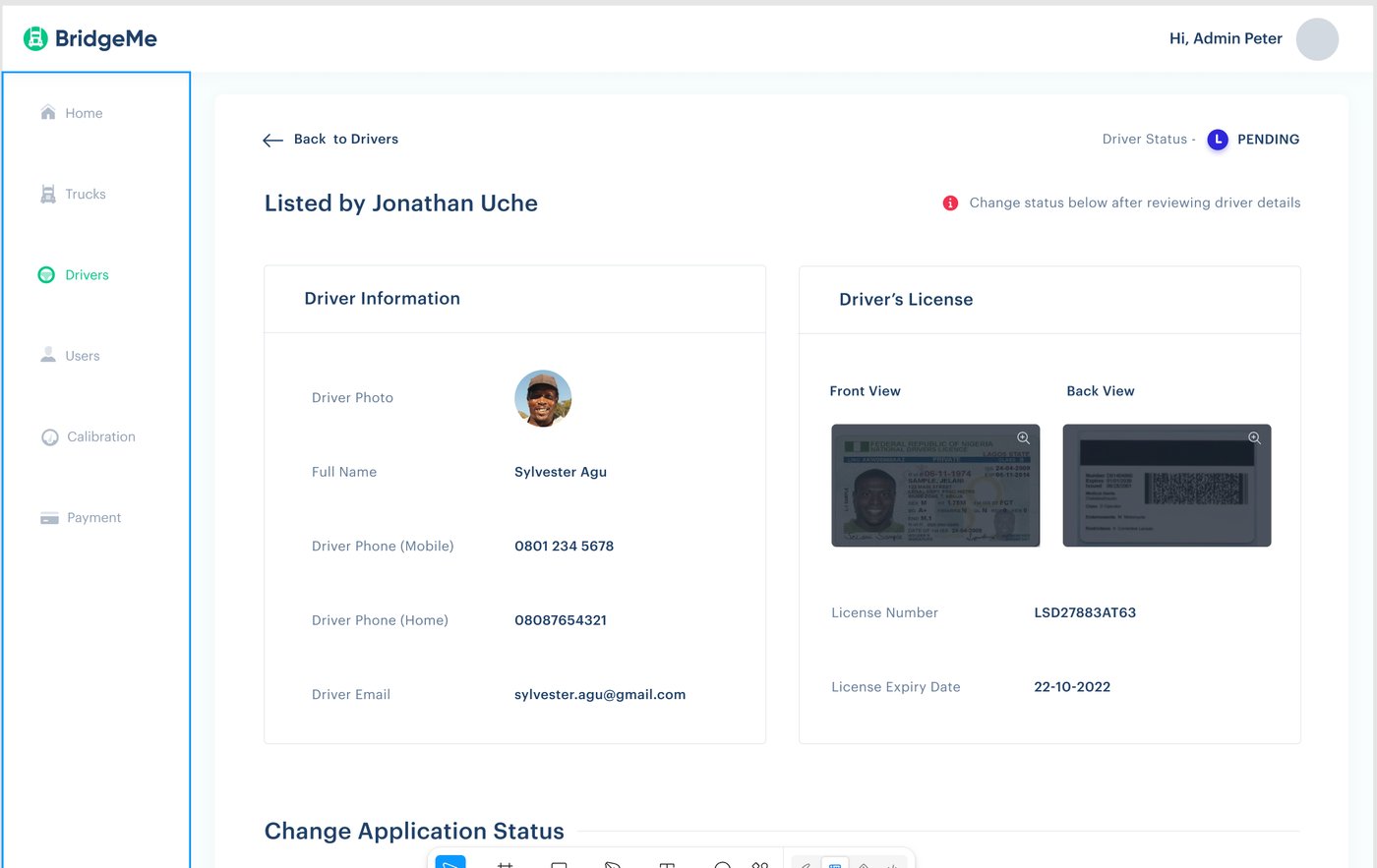Click the License Expiry Date label

(896, 687)
